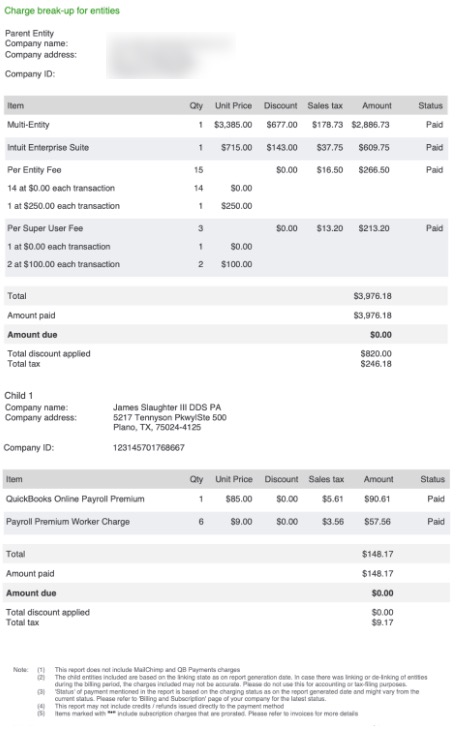The width and height of the screenshot is (457, 753).
Task: Click the Payroll Premium Worker Charge item
Action: coord(68,522)
